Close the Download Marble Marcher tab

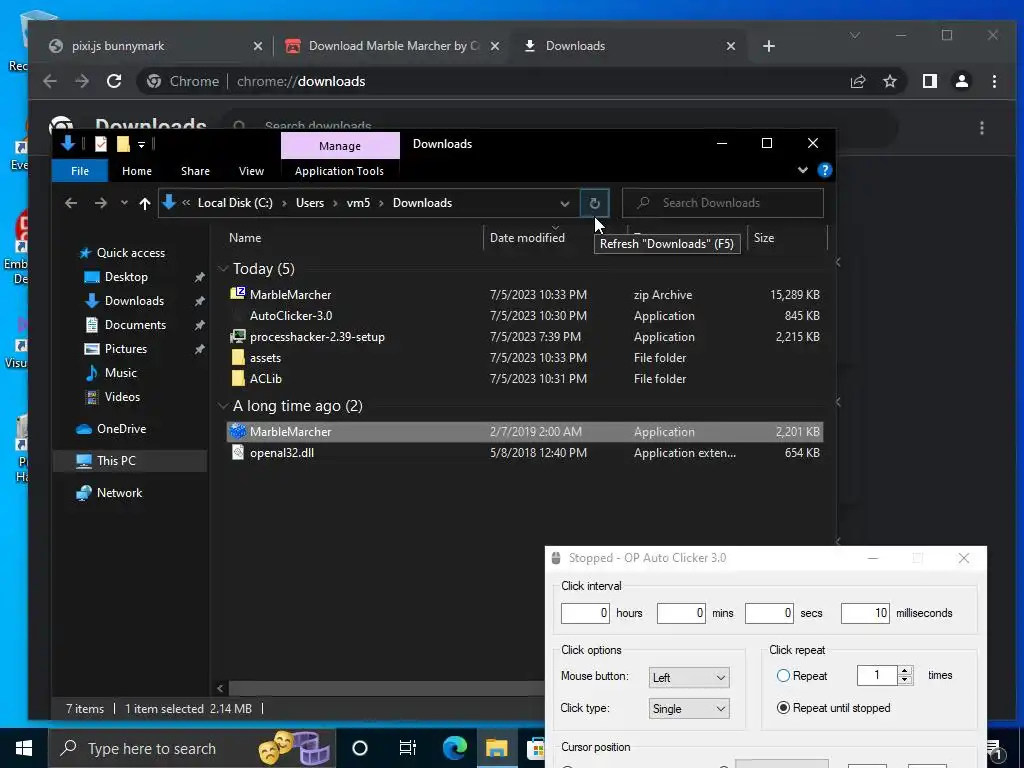[494, 46]
